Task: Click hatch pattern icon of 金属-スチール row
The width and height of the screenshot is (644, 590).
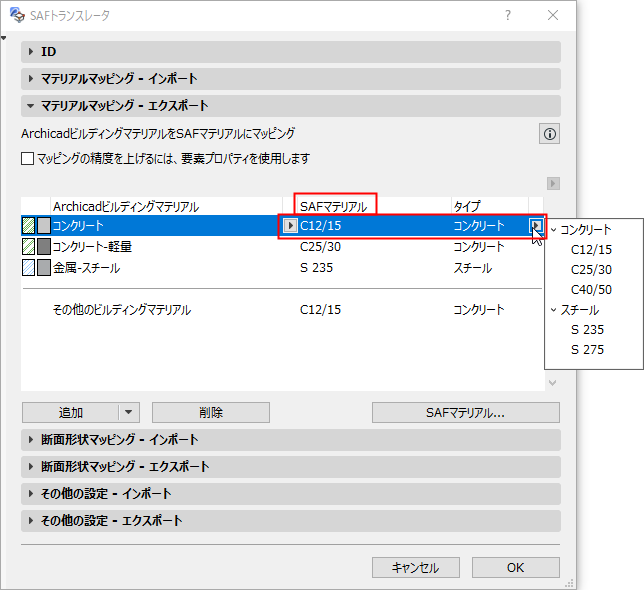Action: click(28, 268)
